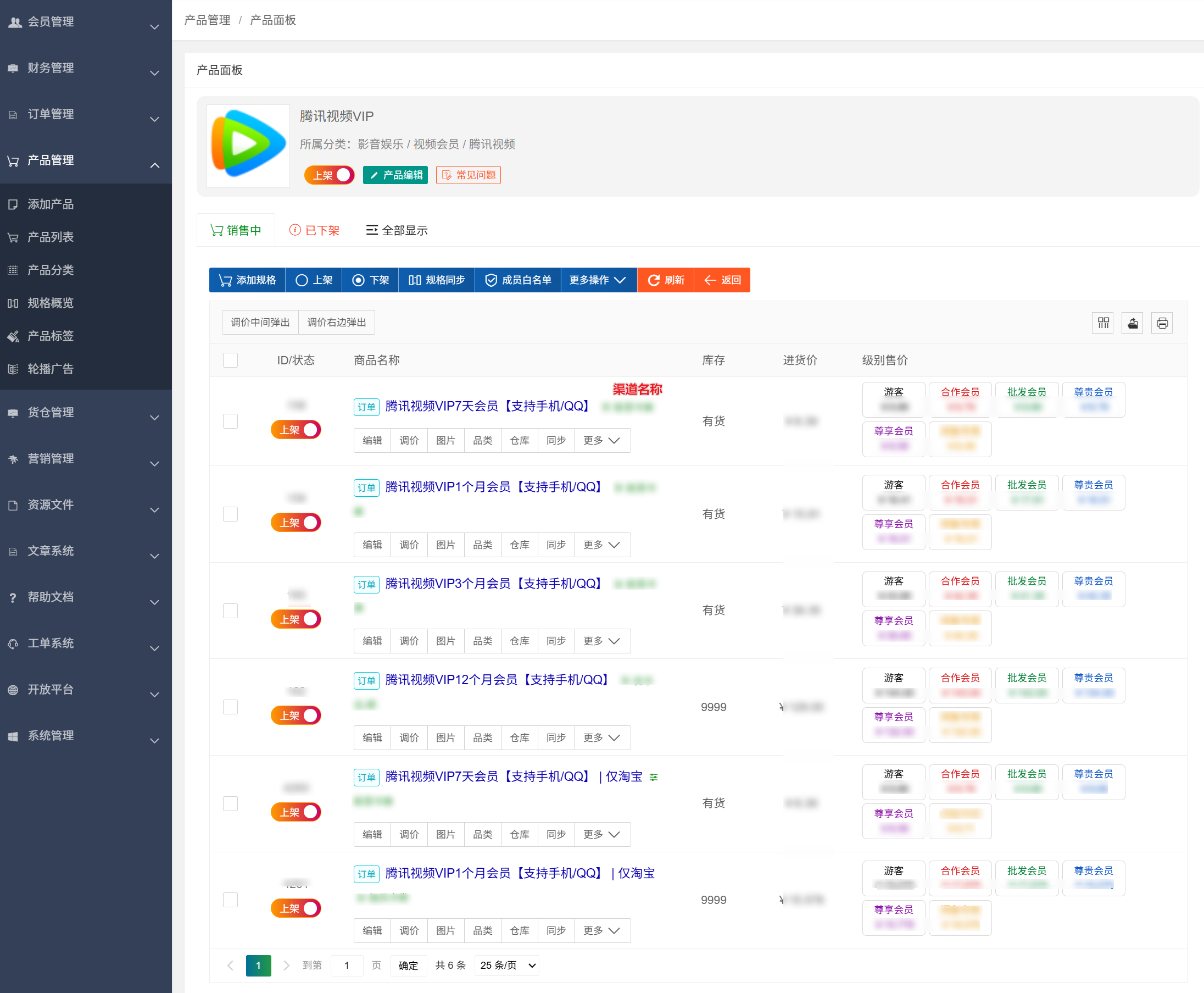
Task: Click the 营销管理 sidebar icon
Action: pos(13,459)
